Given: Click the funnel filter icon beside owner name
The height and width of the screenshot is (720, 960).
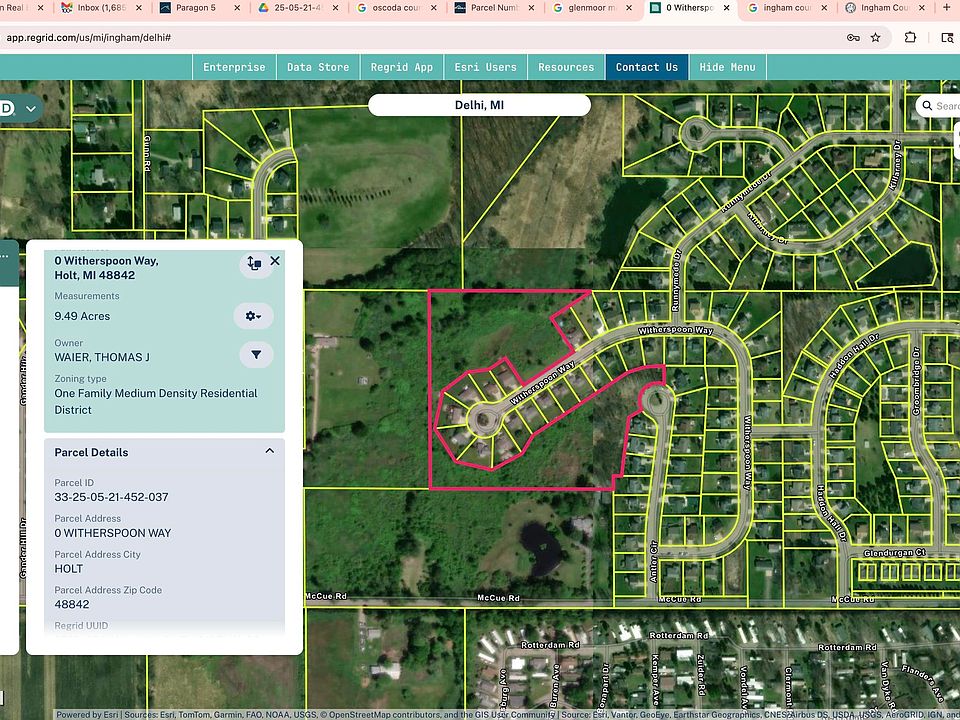Looking at the screenshot, I should [x=256, y=355].
